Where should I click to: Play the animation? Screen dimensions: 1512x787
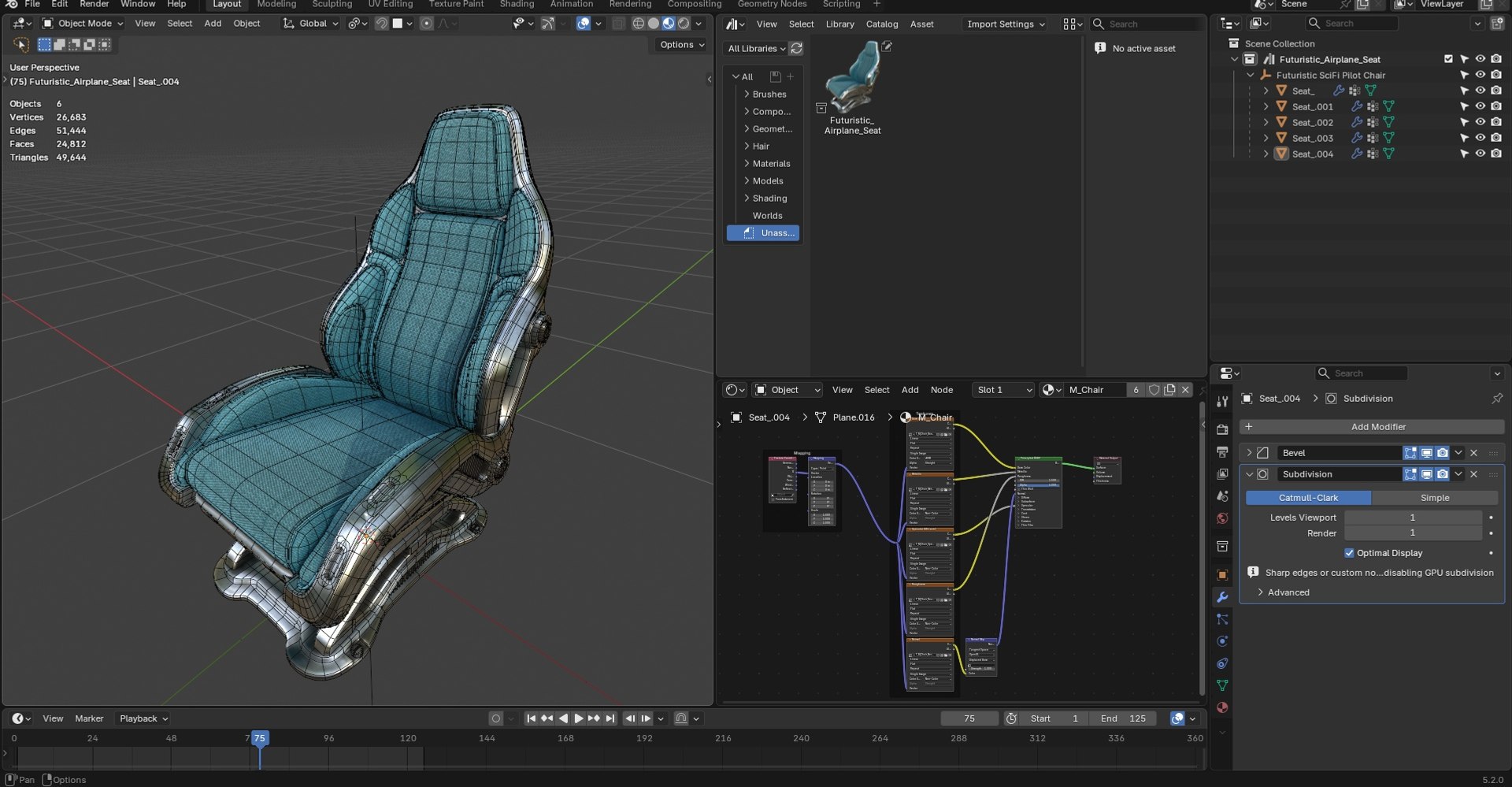pyautogui.click(x=578, y=718)
